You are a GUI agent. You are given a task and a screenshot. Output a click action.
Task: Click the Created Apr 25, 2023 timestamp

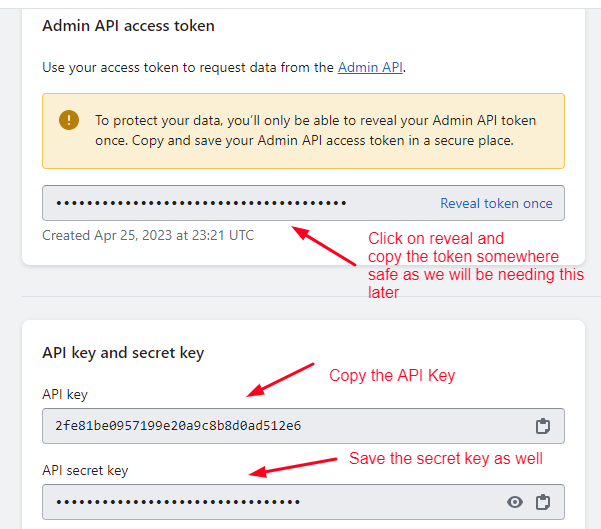(x=148, y=236)
